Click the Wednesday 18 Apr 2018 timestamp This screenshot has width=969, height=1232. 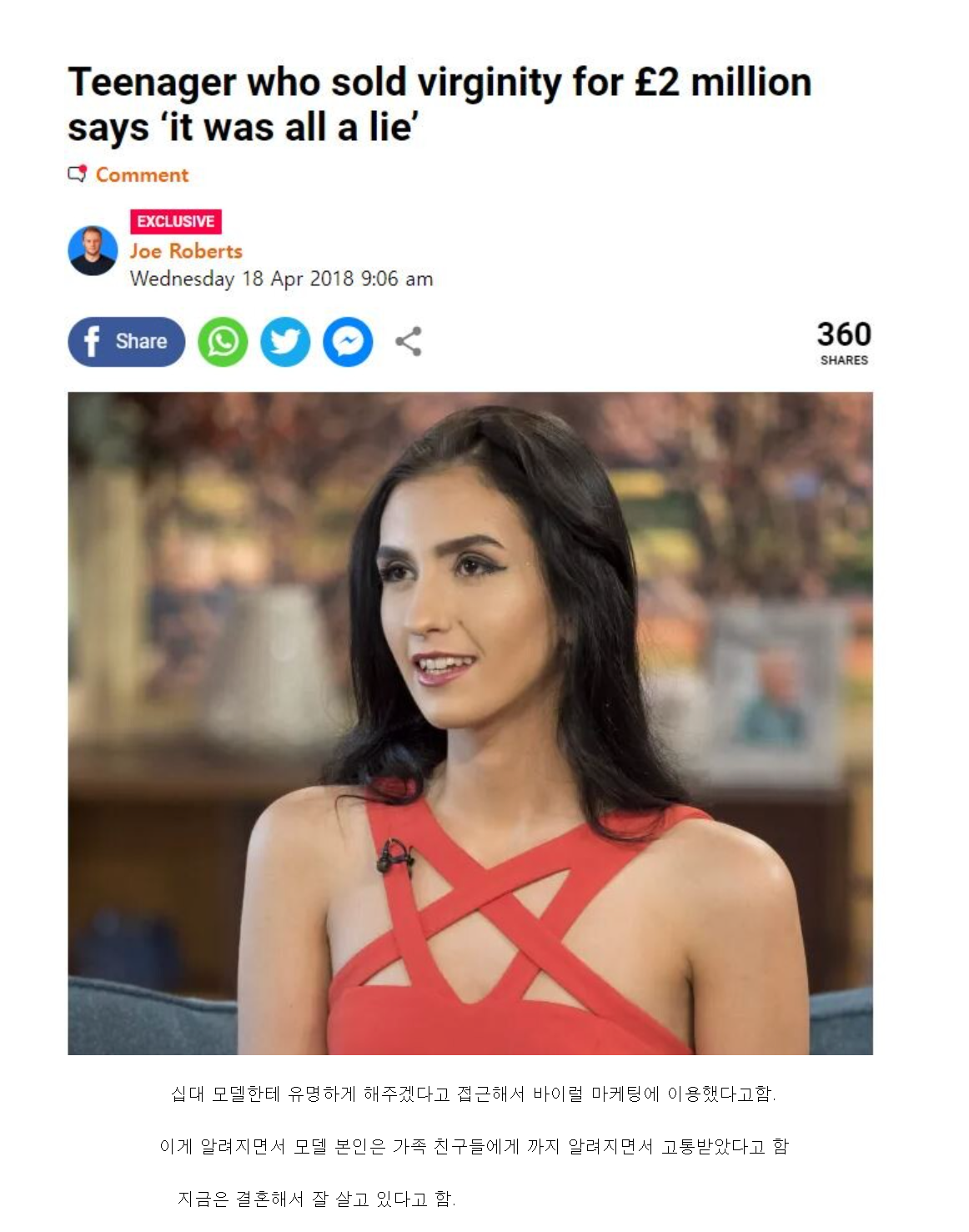[x=282, y=279]
